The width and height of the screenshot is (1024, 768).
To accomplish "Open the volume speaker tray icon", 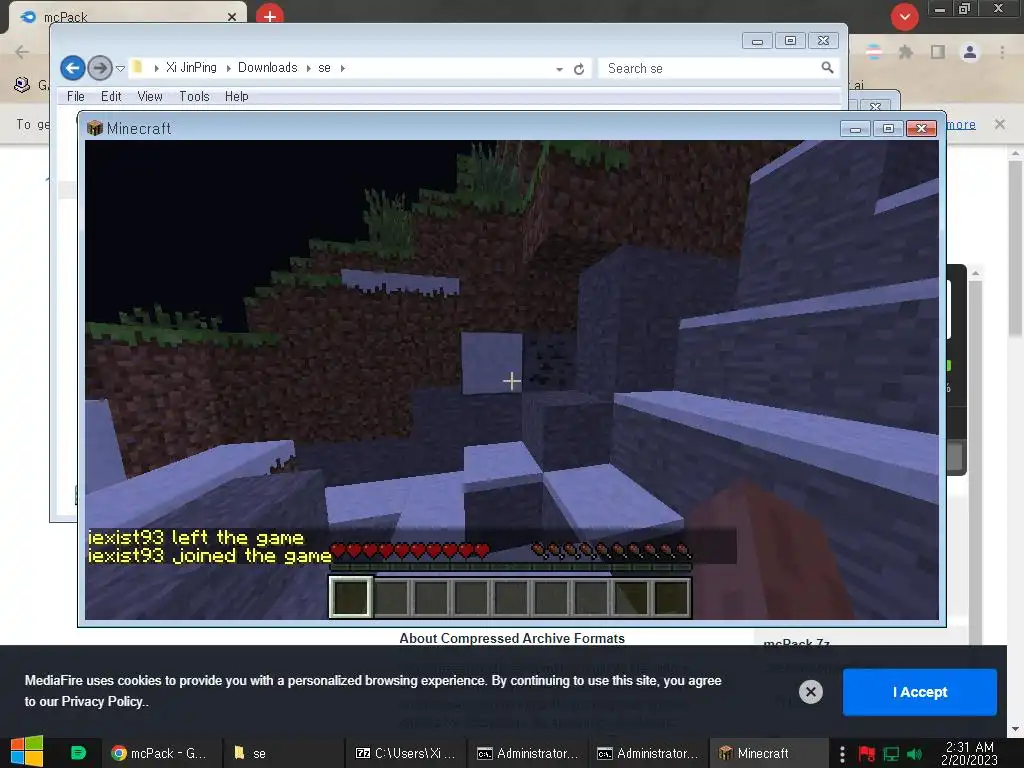I will [914, 754].
